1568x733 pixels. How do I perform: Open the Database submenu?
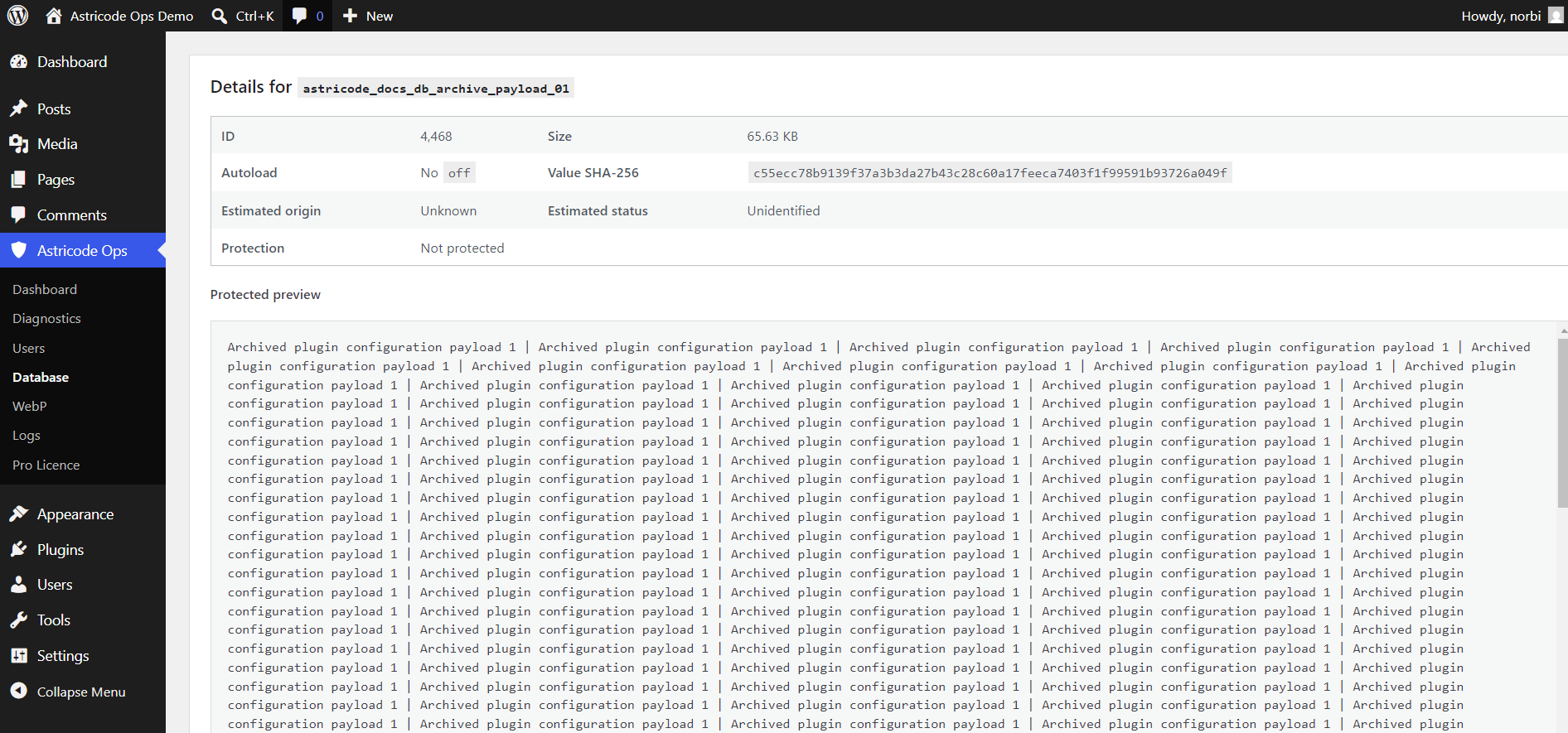41,377
